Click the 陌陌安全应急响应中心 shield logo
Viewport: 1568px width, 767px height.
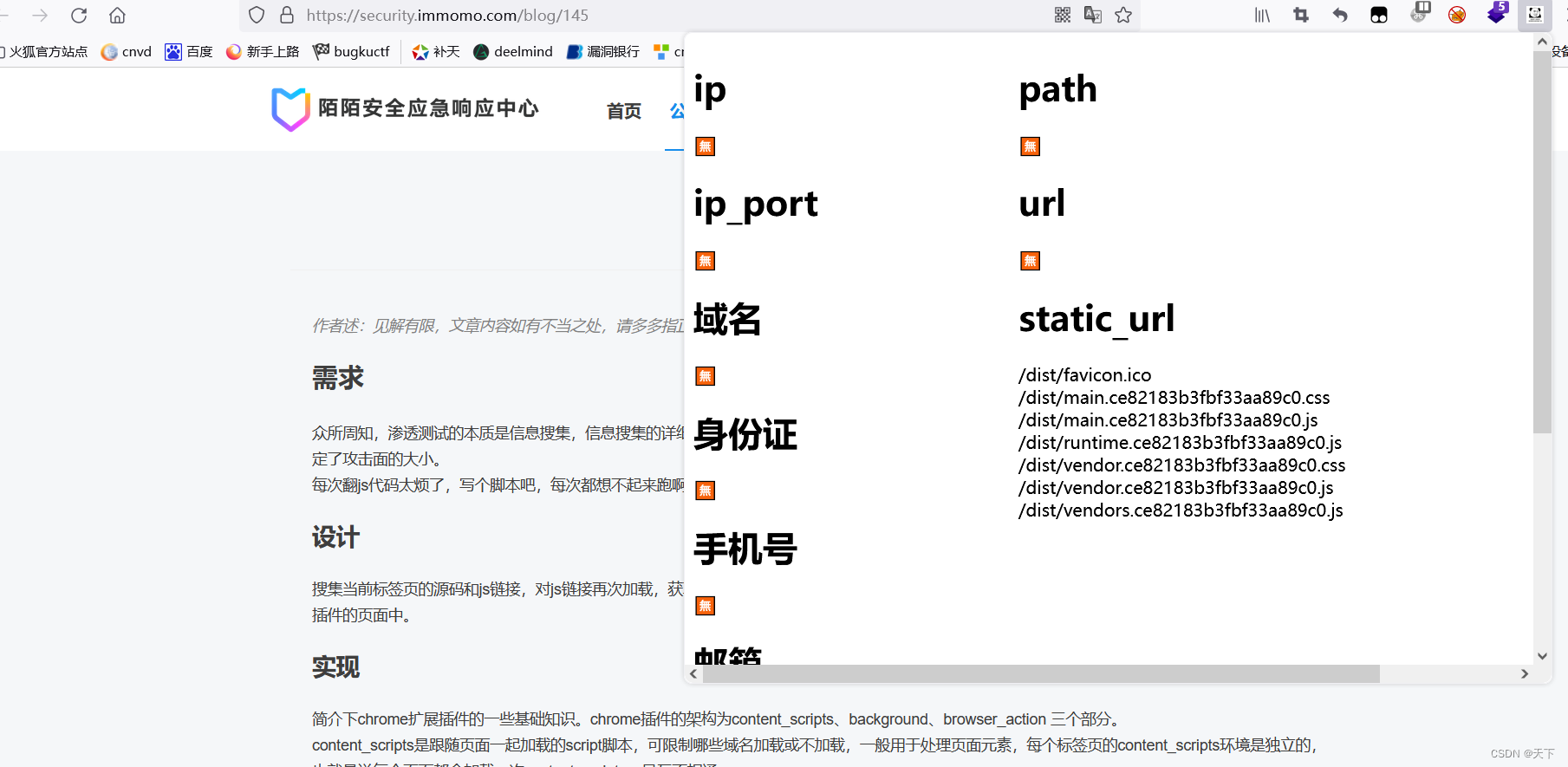click(x=290, y=109)
